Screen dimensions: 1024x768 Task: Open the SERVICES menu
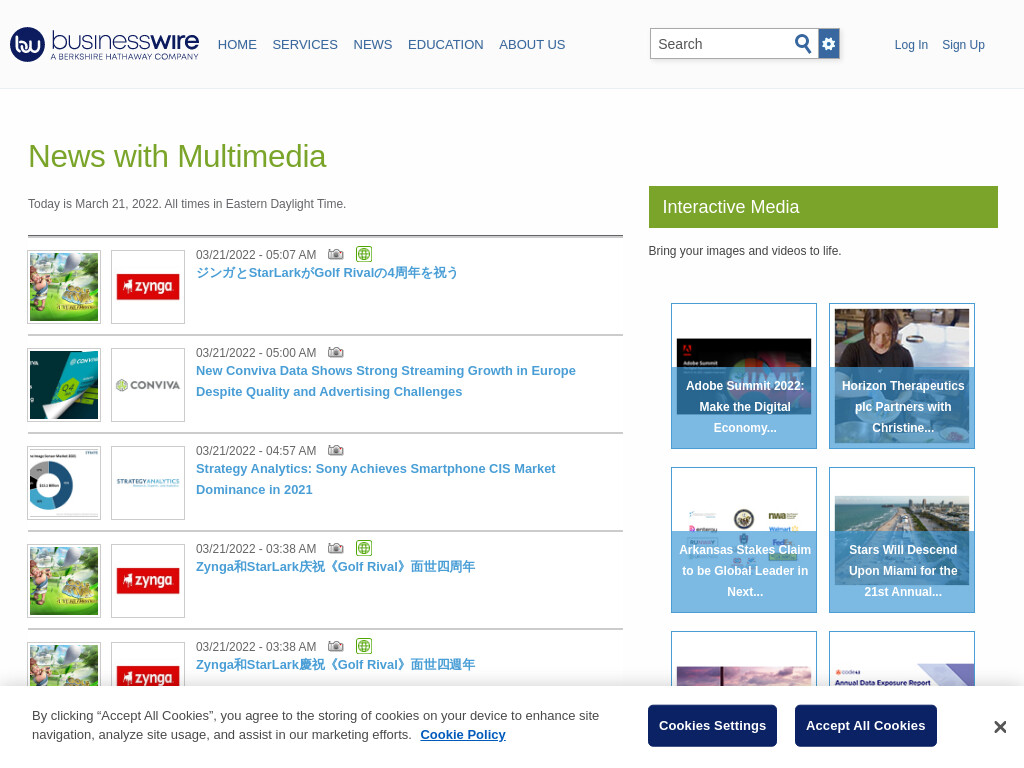(x=305, y=44)
